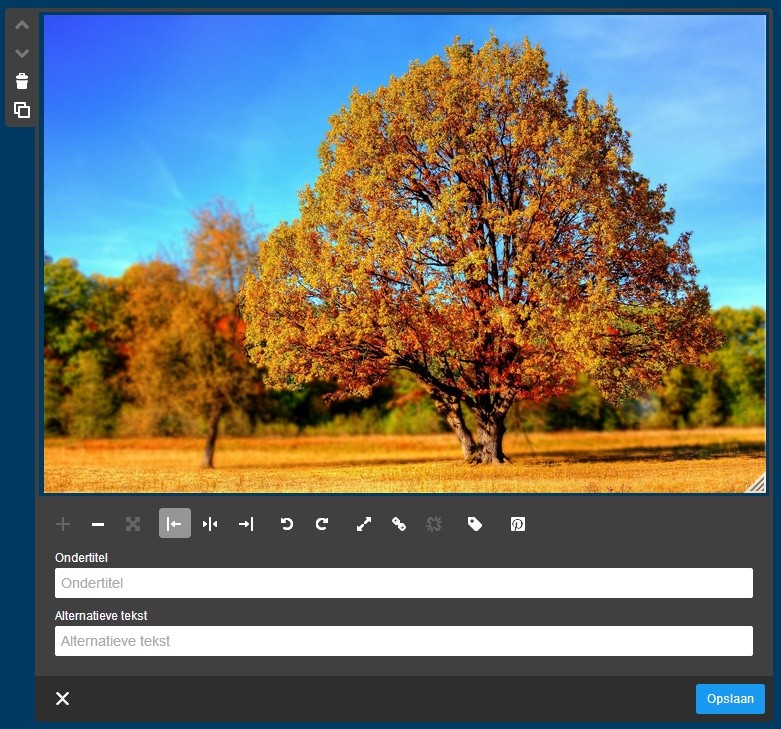
Task: Align the image to the left
Action: [175, 523]
